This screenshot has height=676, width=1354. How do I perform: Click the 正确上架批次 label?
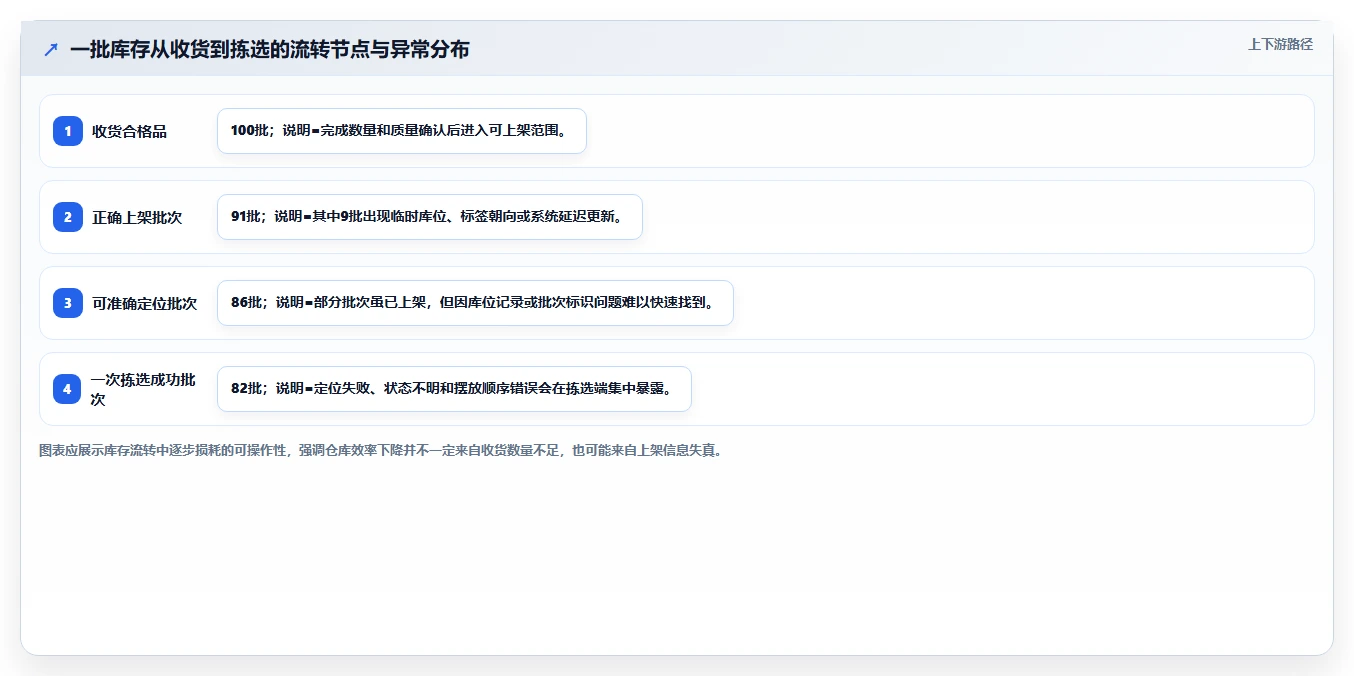pyautogui.click(x=137, y=217)
